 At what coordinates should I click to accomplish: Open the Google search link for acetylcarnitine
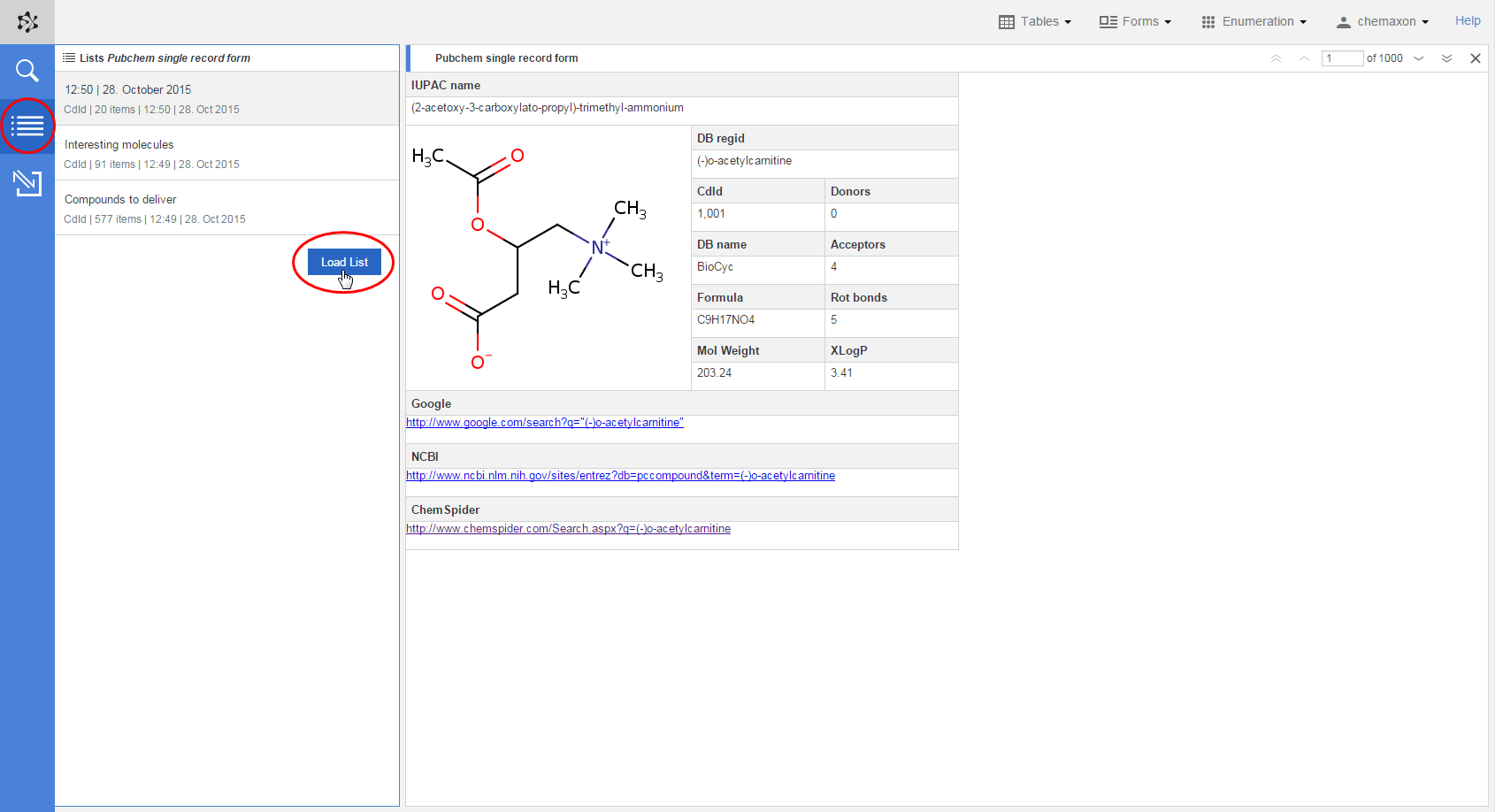[544, 423]
